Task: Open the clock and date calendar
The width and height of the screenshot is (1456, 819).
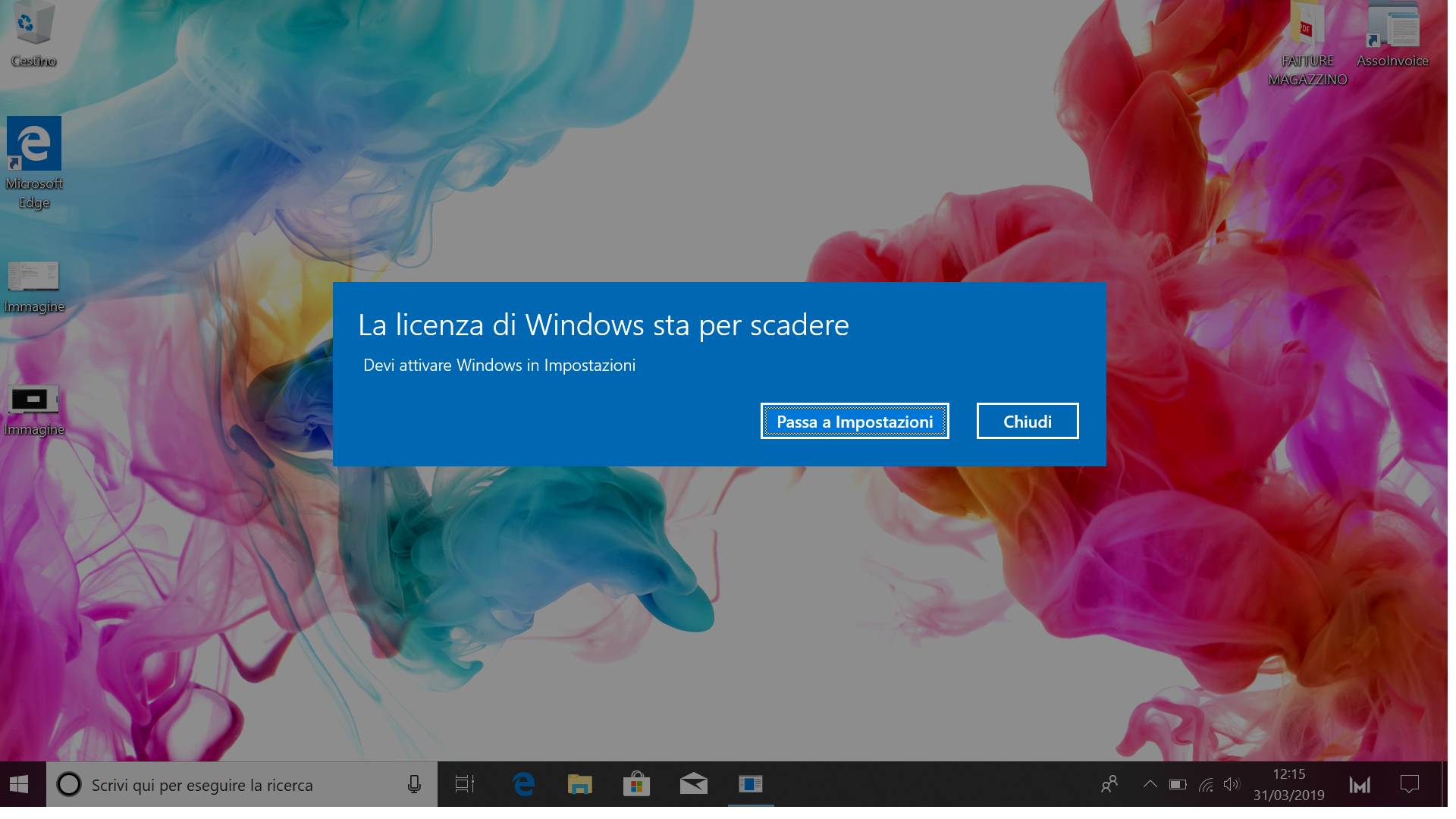Action: [x=1289, y=784]
